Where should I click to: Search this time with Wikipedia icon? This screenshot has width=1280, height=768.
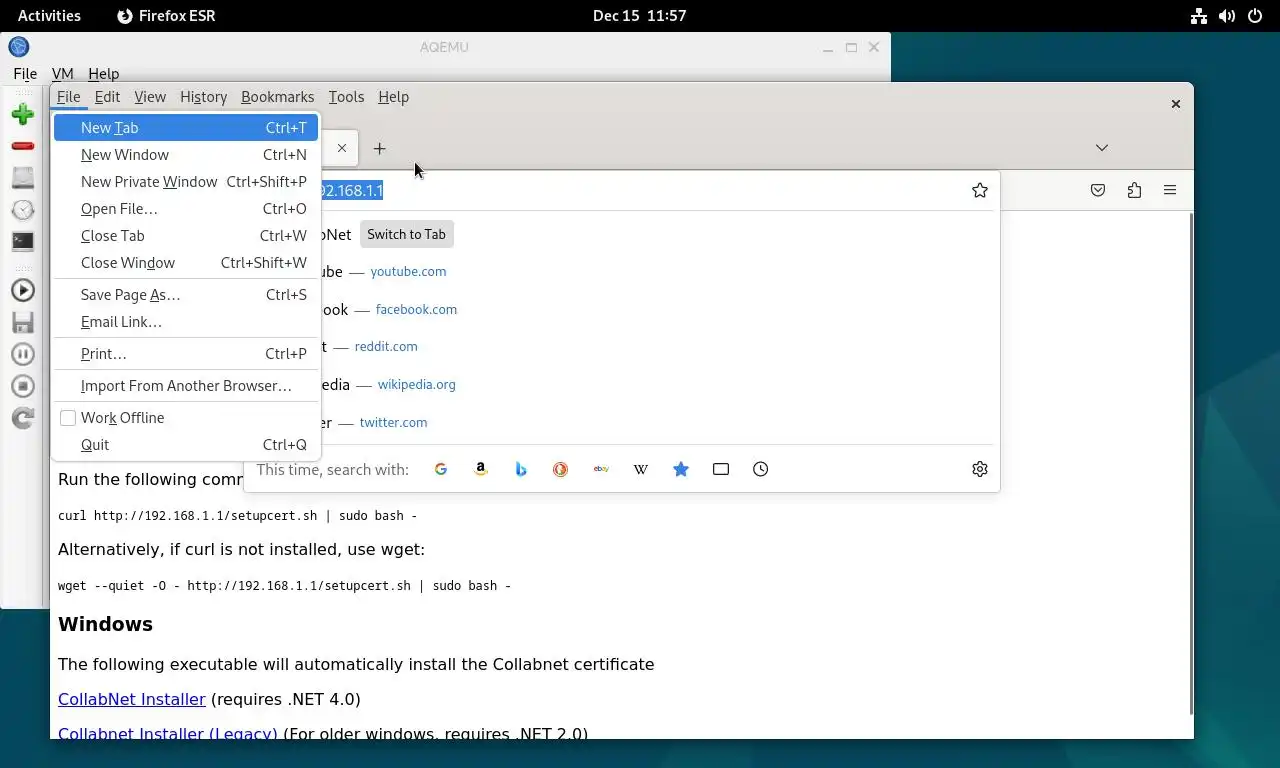[x=641, y=469]
